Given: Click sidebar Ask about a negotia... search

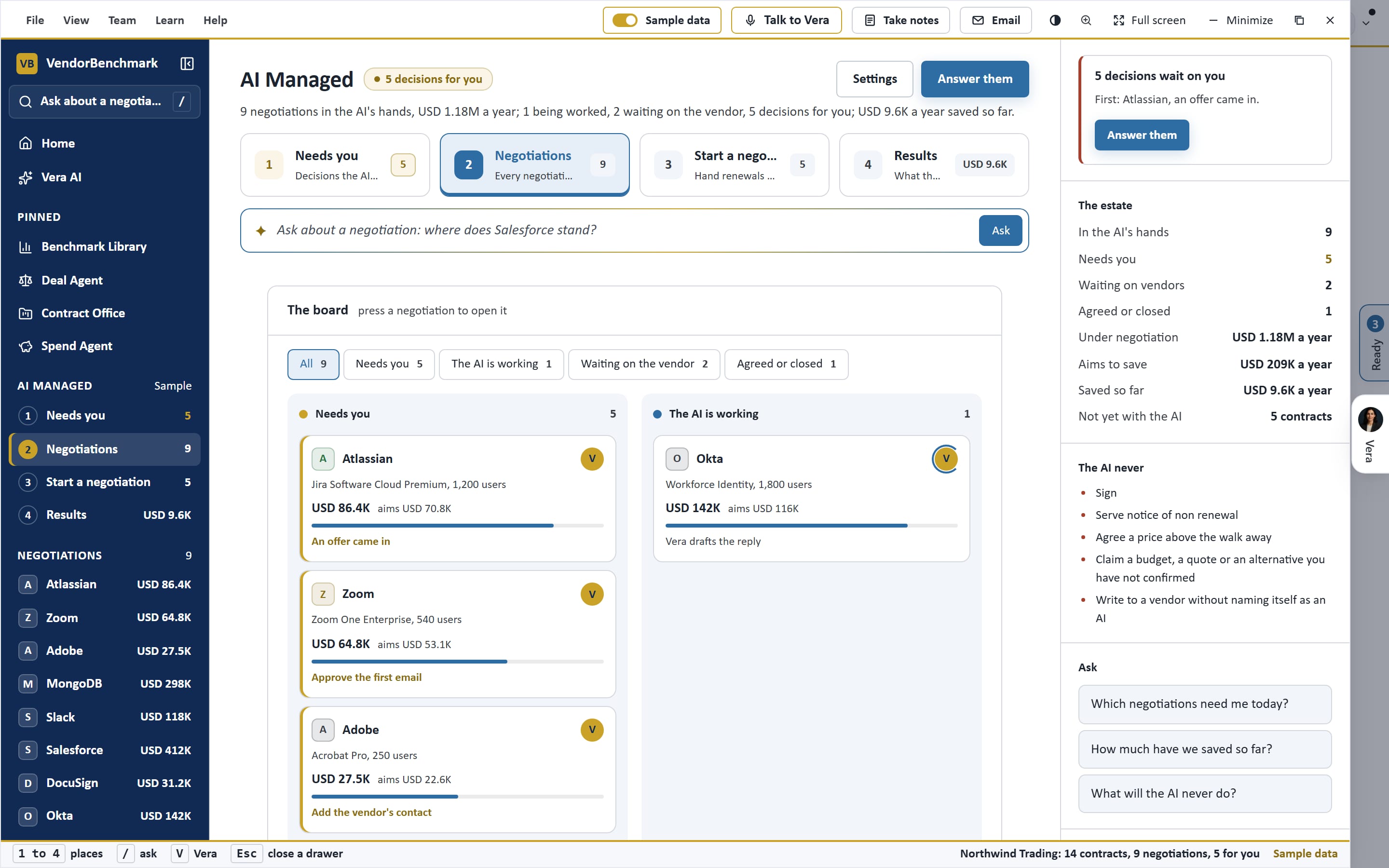Looking at the screenshot, I should 105,102.
